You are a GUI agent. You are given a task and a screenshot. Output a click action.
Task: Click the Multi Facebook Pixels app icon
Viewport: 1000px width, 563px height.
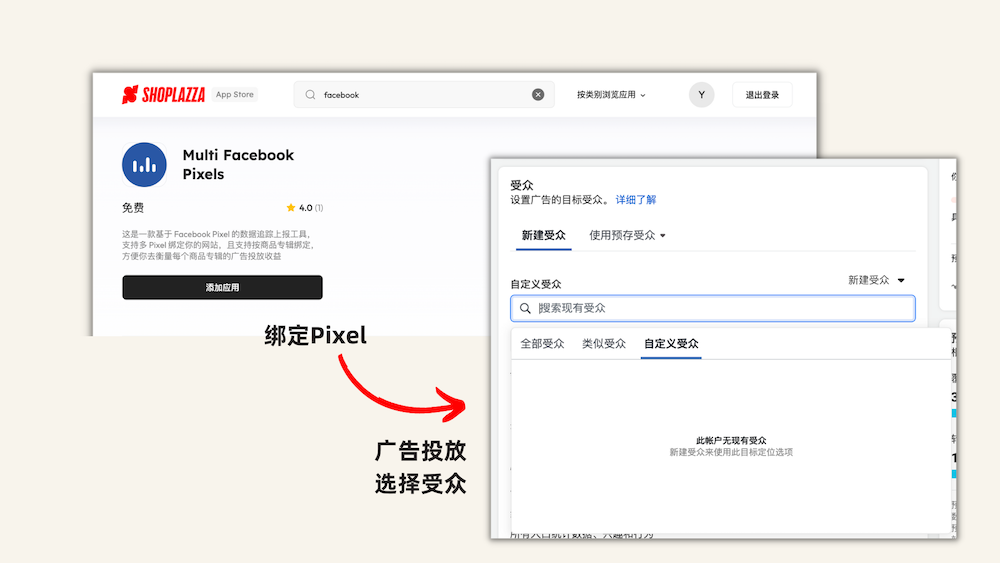click(x=144, y=165)
